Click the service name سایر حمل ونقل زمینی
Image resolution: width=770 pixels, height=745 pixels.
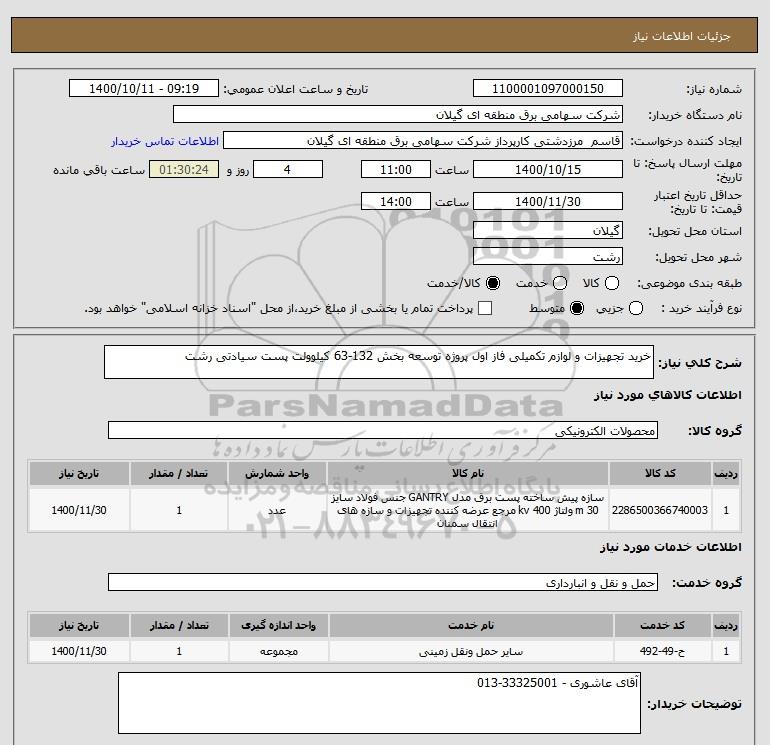tap(470, 651)
